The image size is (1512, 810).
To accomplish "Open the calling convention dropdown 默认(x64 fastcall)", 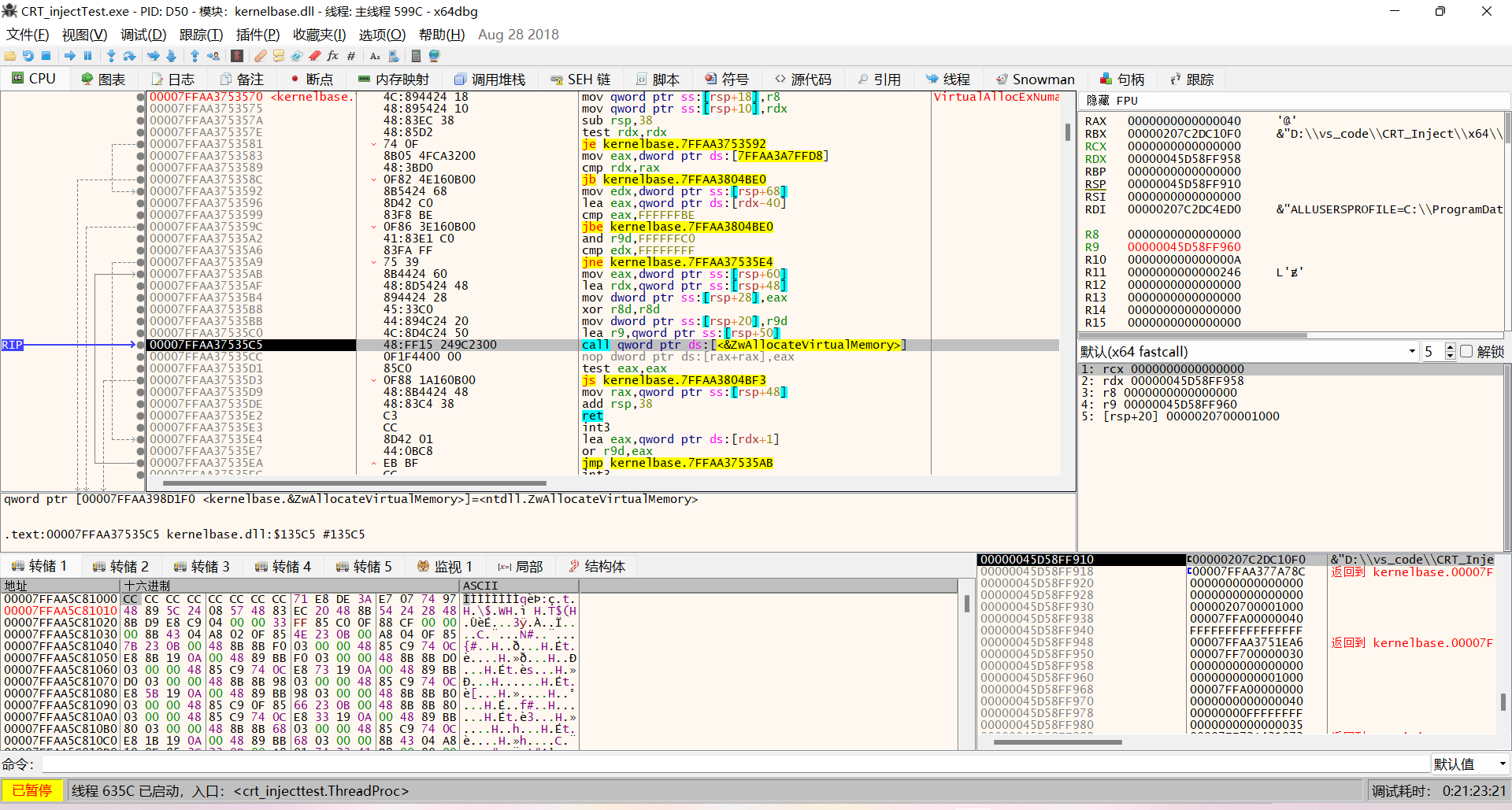I will coord(1248,352).
